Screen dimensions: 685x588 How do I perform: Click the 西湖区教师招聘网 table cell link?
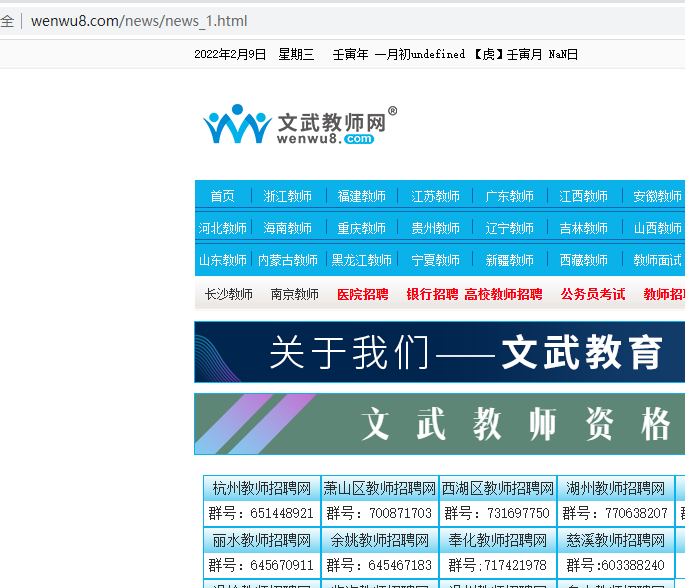[x=497, y=489]
